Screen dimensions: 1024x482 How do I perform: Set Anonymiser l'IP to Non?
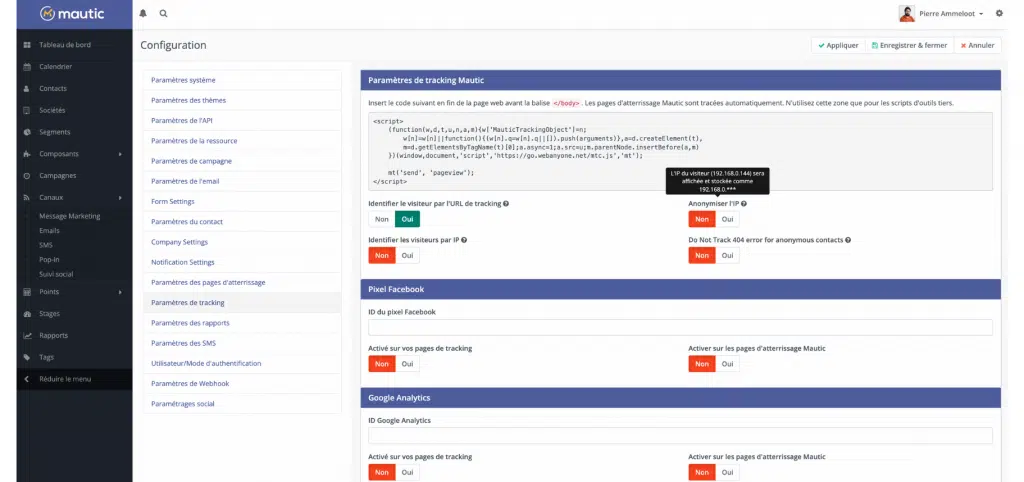702,219
